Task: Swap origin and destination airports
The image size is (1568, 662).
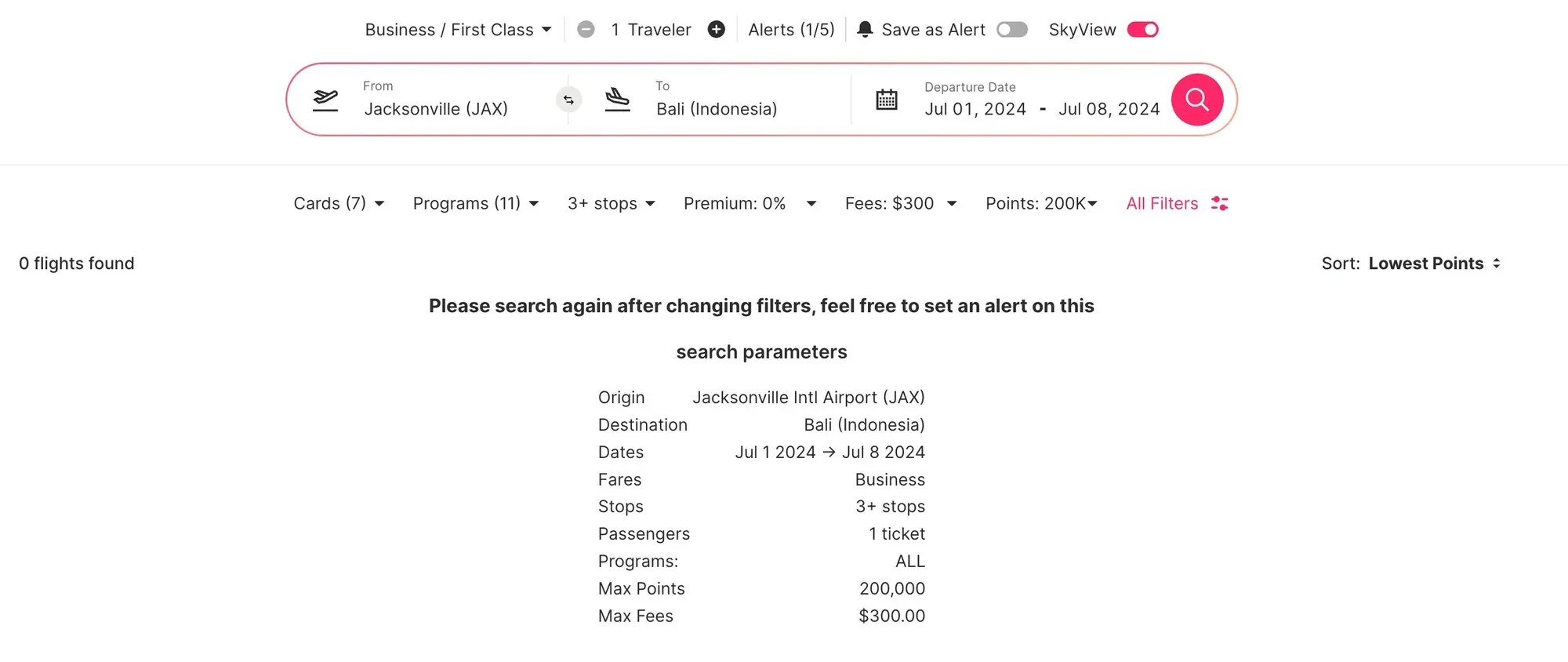Action: tap(568, 100)
